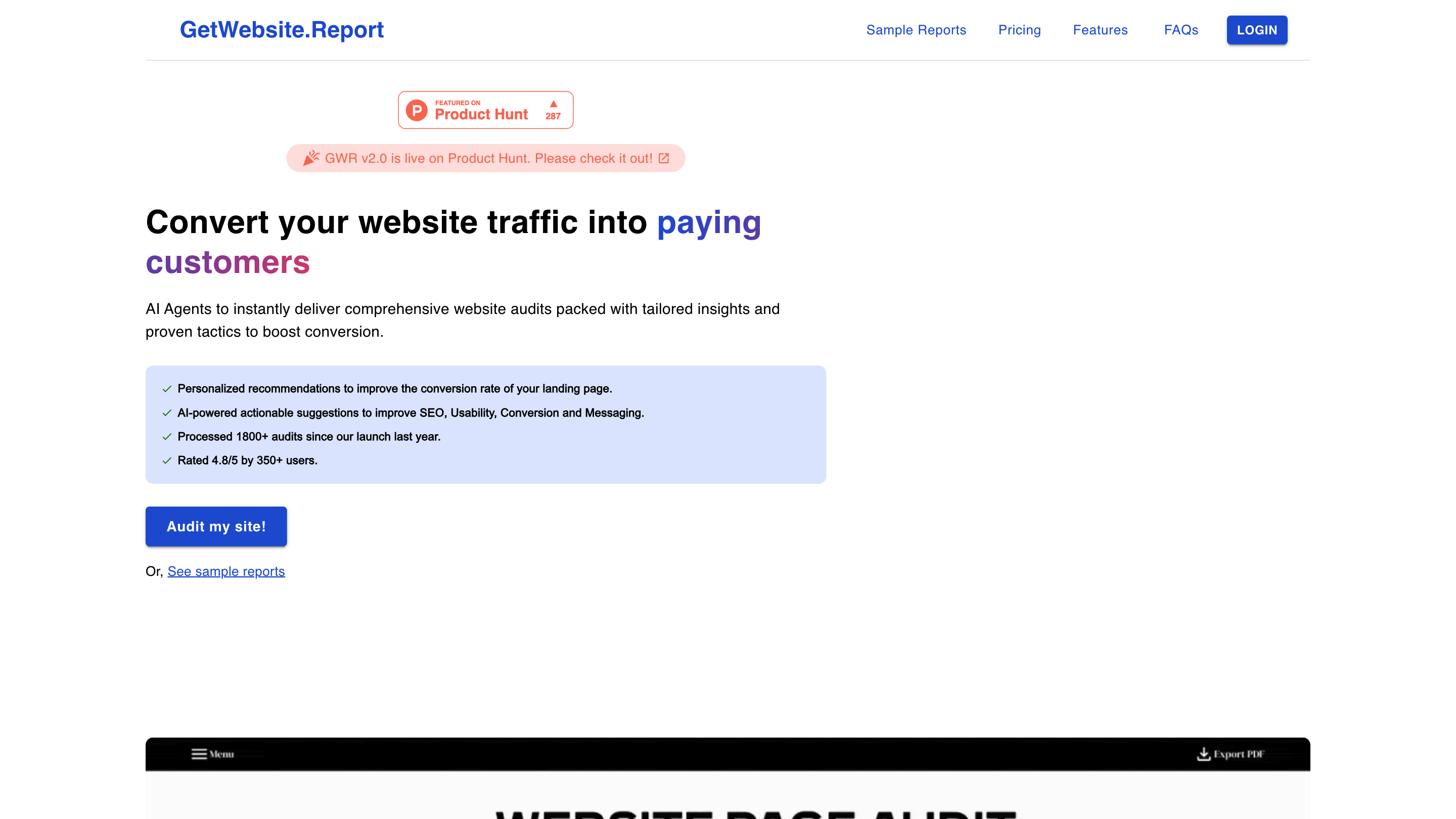Click checkmark beside Rated 4.8/5 line
The width and height of the screenshot is (1456, 819).
click(x=167, y=461)
